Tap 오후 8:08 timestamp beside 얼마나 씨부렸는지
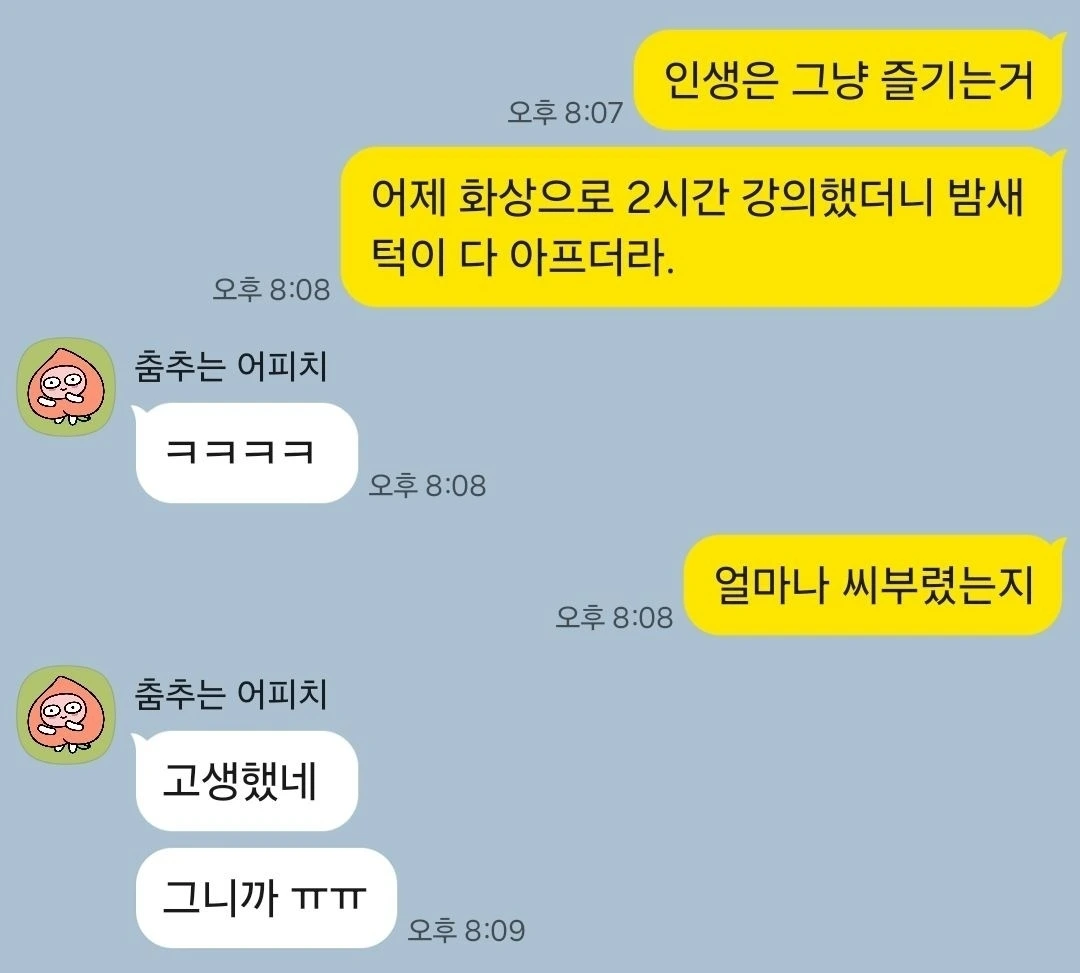The image size is (1080, 973). click(614, 616)
